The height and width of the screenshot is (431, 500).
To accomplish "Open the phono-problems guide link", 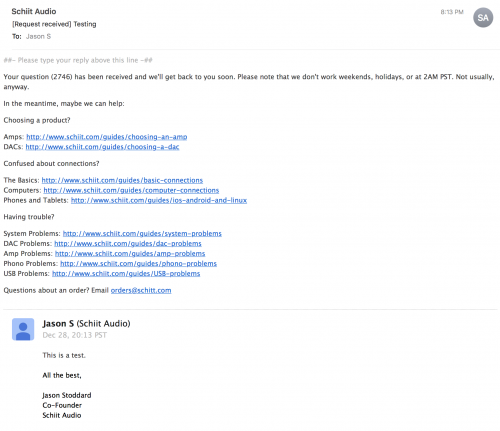I will click(138, 264).
